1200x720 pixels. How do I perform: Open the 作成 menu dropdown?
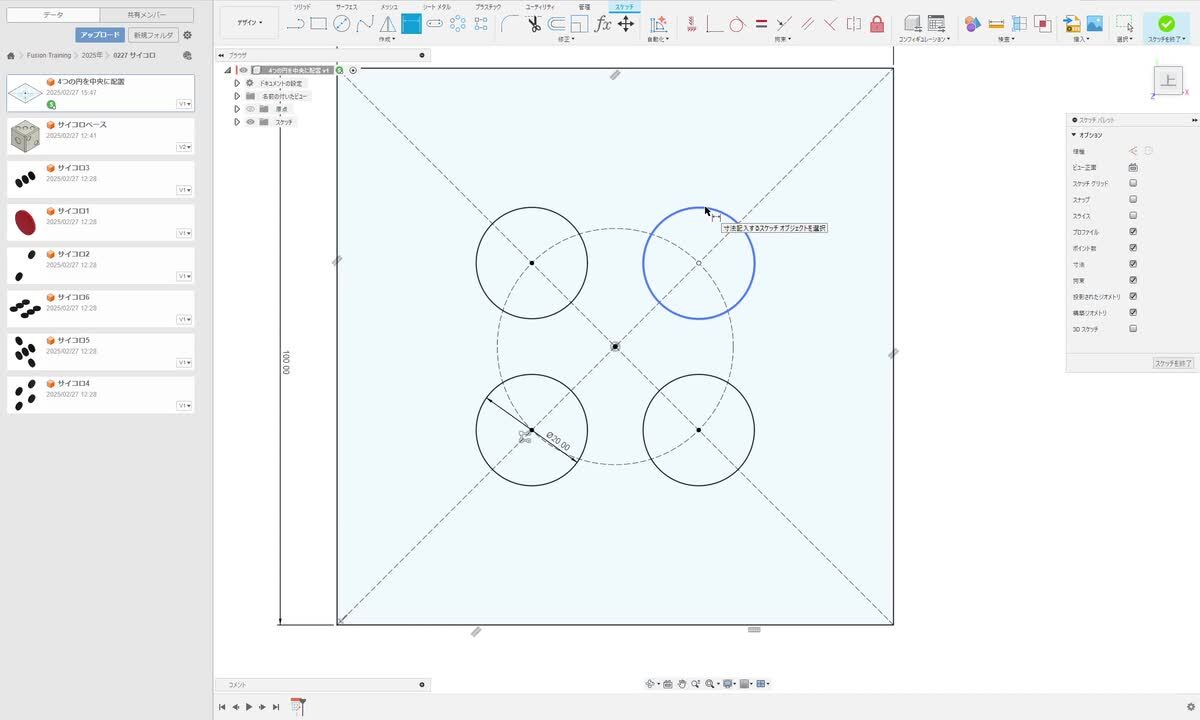pyautogui.click(x=387, y=40)
